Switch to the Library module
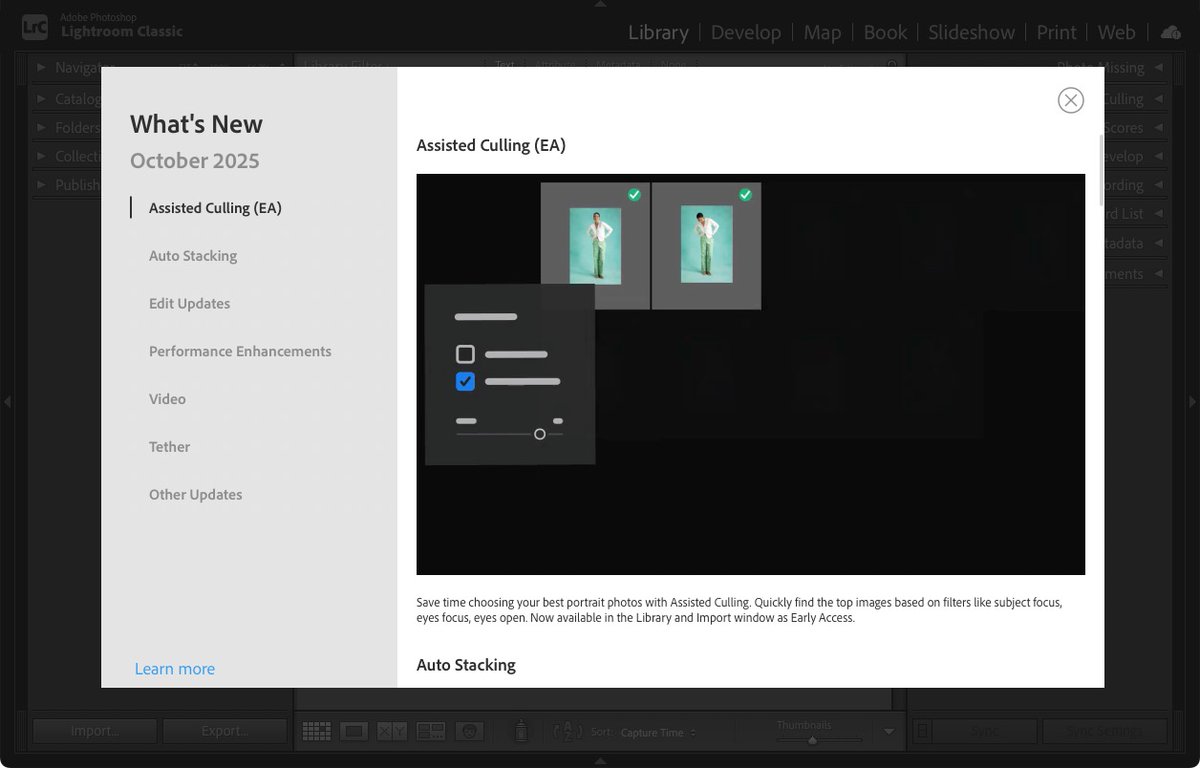1200x768 pixels. [x=658, y=33]
